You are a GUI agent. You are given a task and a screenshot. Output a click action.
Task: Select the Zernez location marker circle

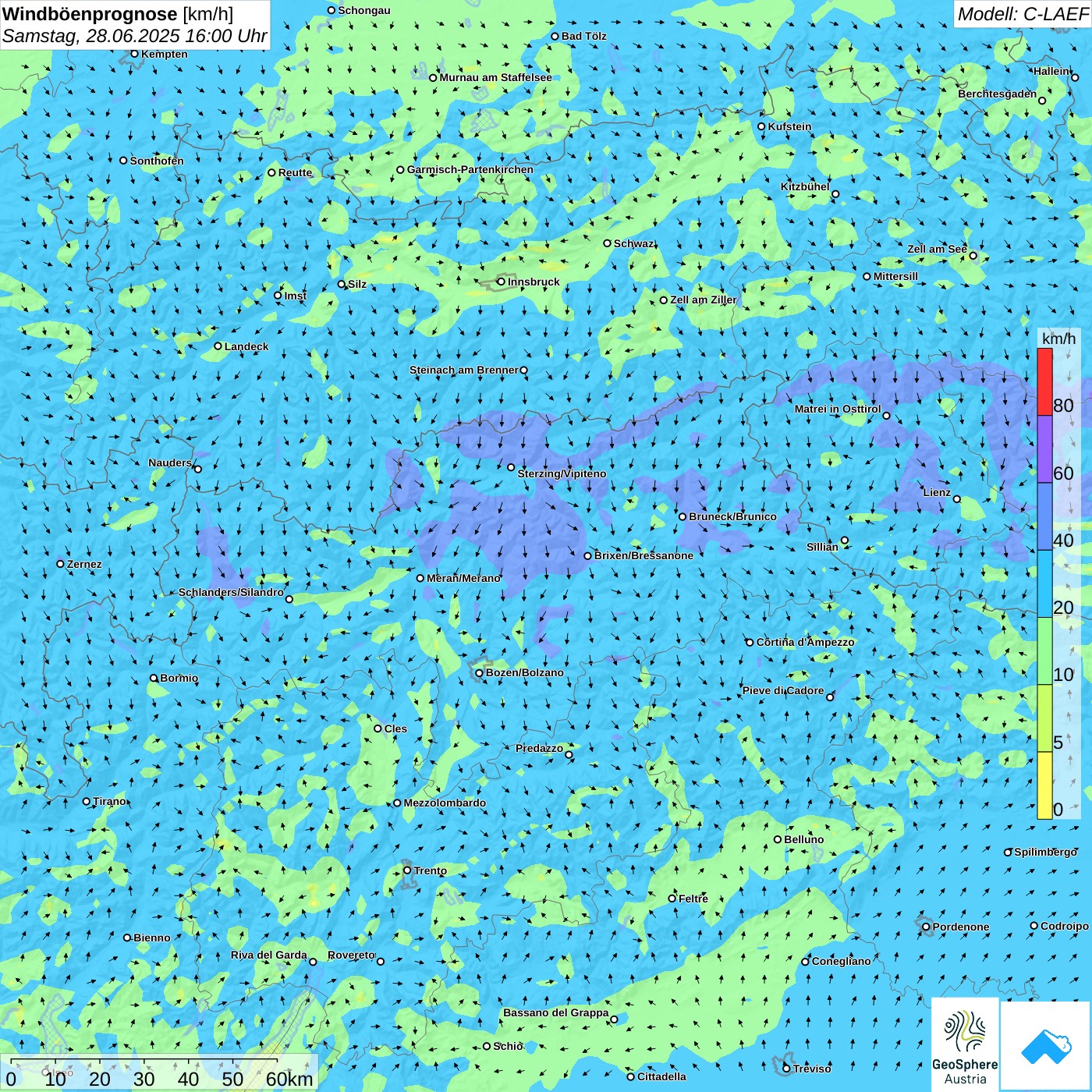pyautogui.click(x=60, y=564)
